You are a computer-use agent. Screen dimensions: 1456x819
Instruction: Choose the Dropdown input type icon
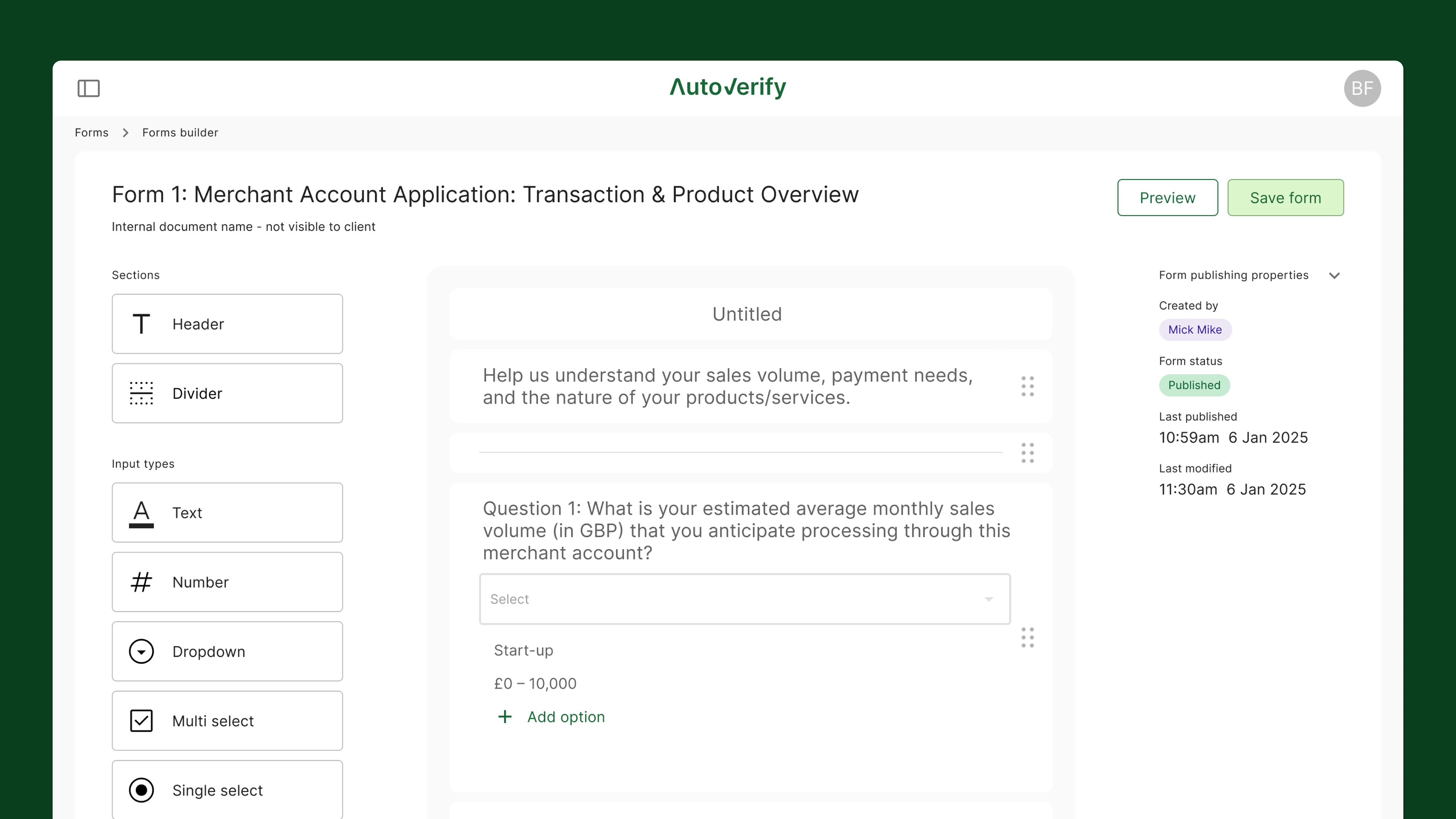tap(141, 652)
